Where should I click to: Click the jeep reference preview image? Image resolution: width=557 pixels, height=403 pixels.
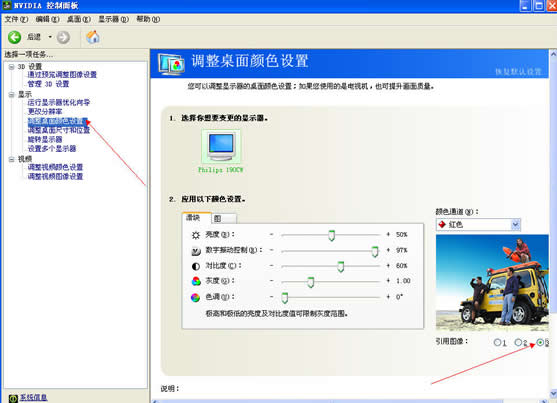coord(492,283)
